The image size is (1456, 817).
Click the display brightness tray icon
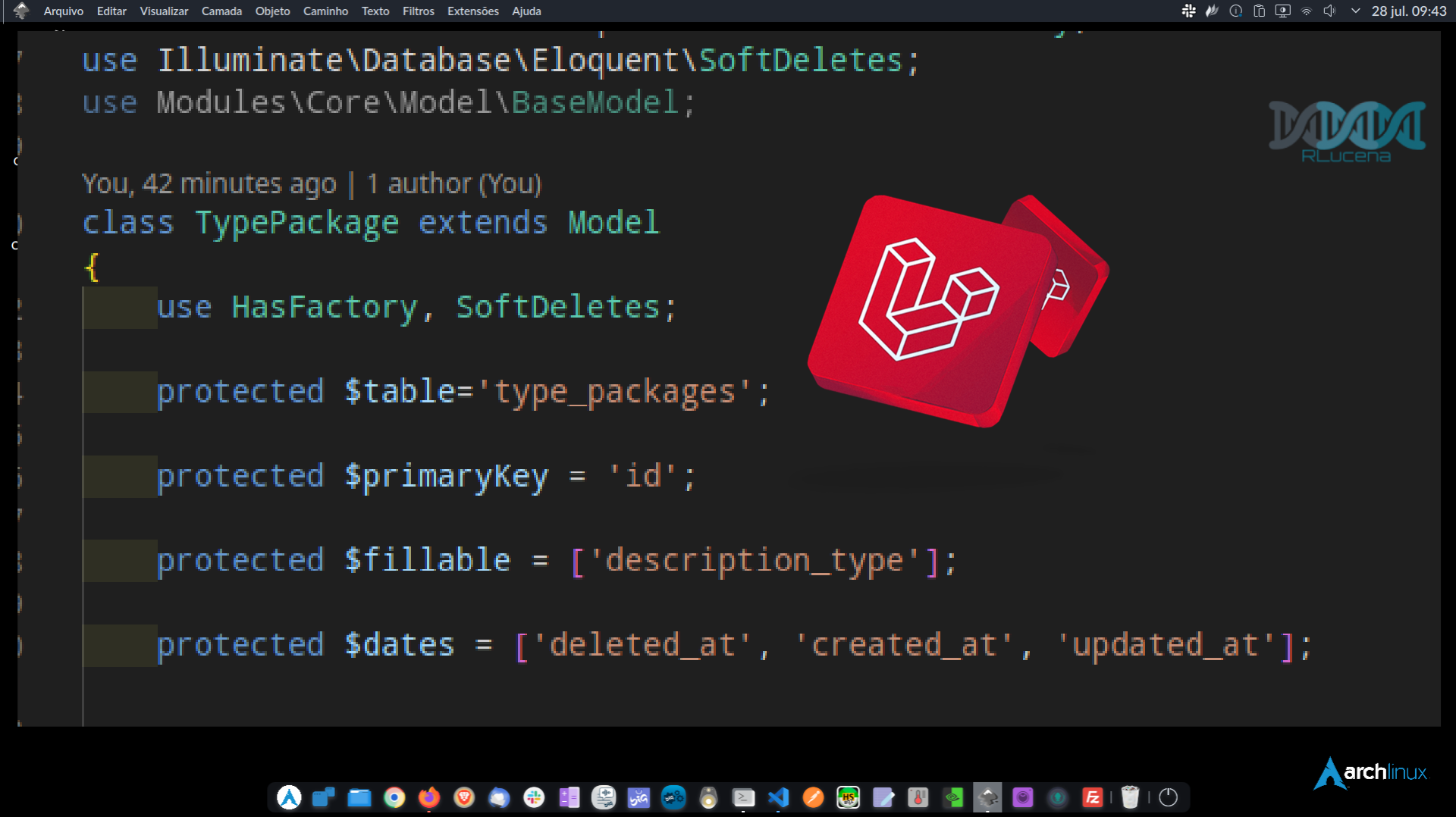pyautogui.click(x=1282, y=11)
